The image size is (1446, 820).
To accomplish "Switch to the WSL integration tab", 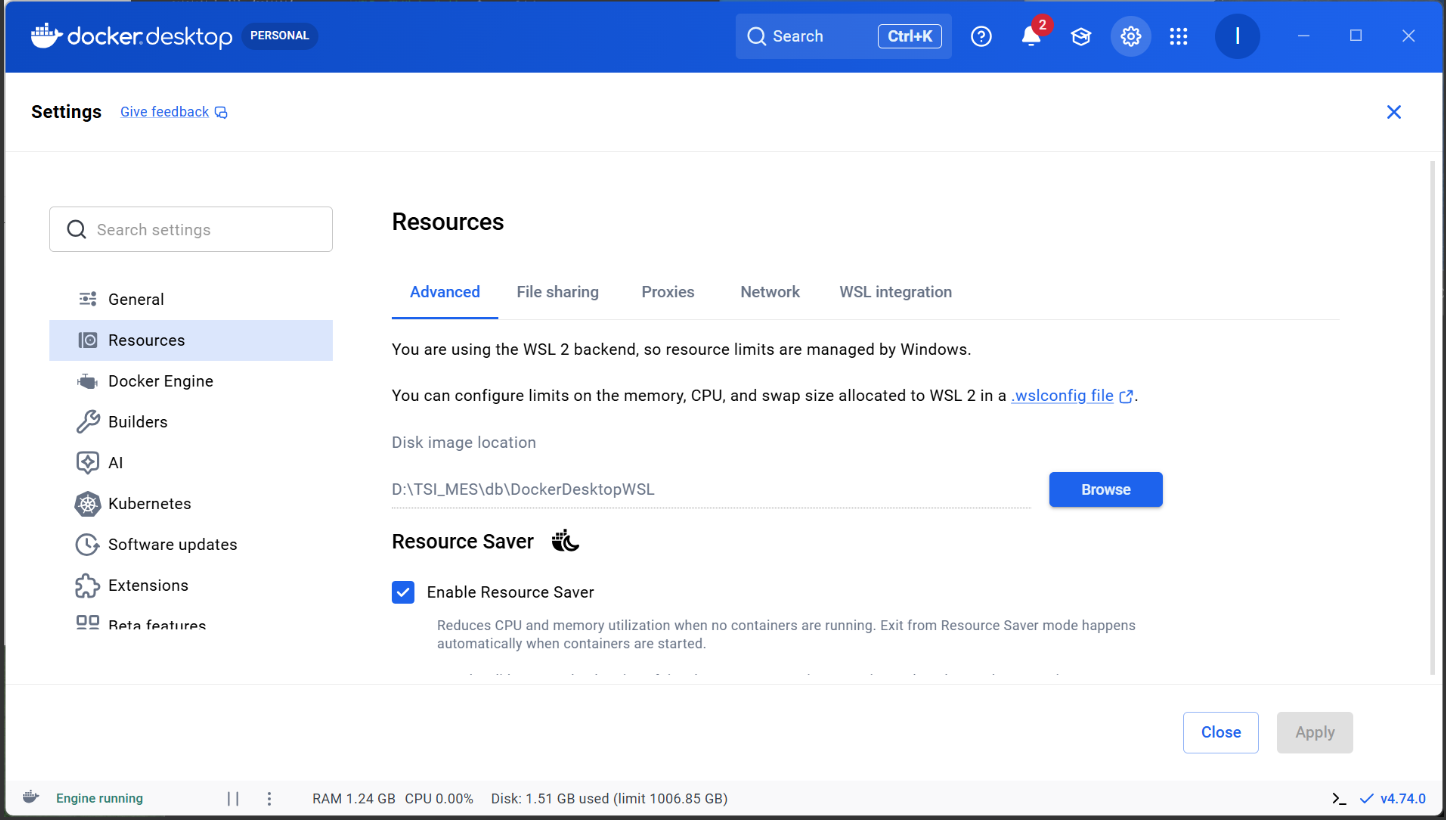I will pos(896,292).
